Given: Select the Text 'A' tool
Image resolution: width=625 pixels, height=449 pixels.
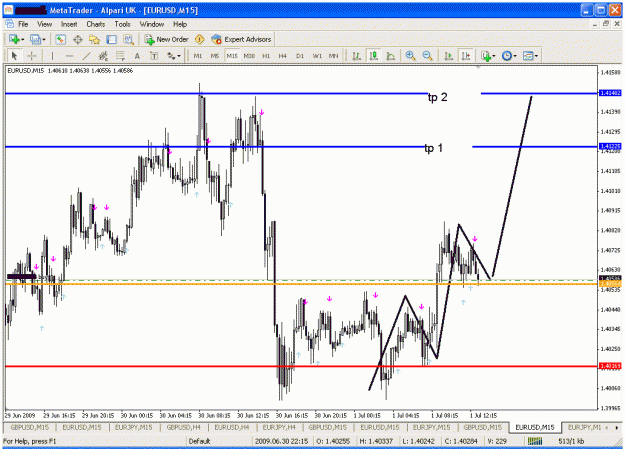Looking at the screenshot, I should [x=137, y=56].
